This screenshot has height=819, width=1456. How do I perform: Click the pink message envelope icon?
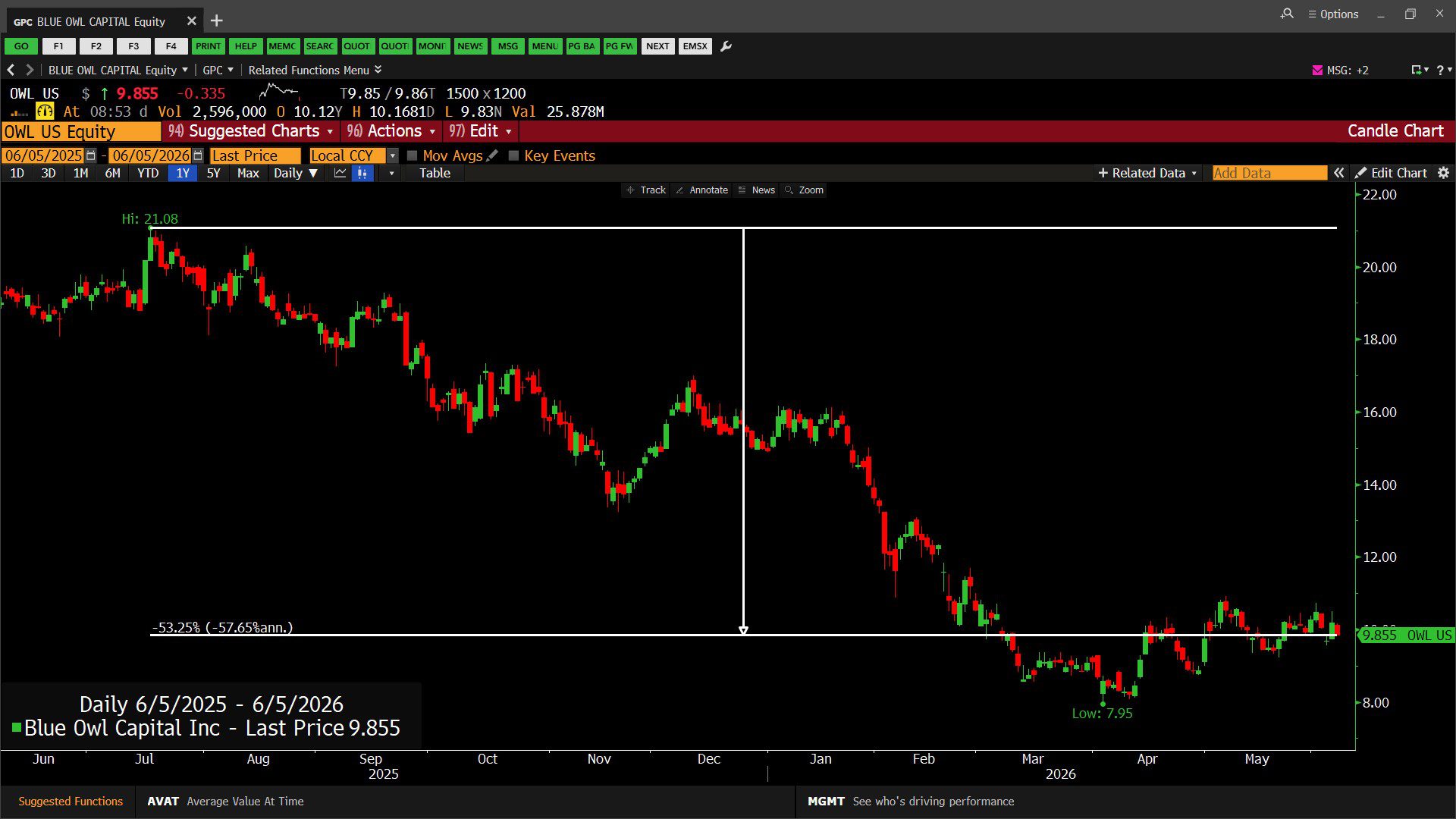(x=1317, y=70)
